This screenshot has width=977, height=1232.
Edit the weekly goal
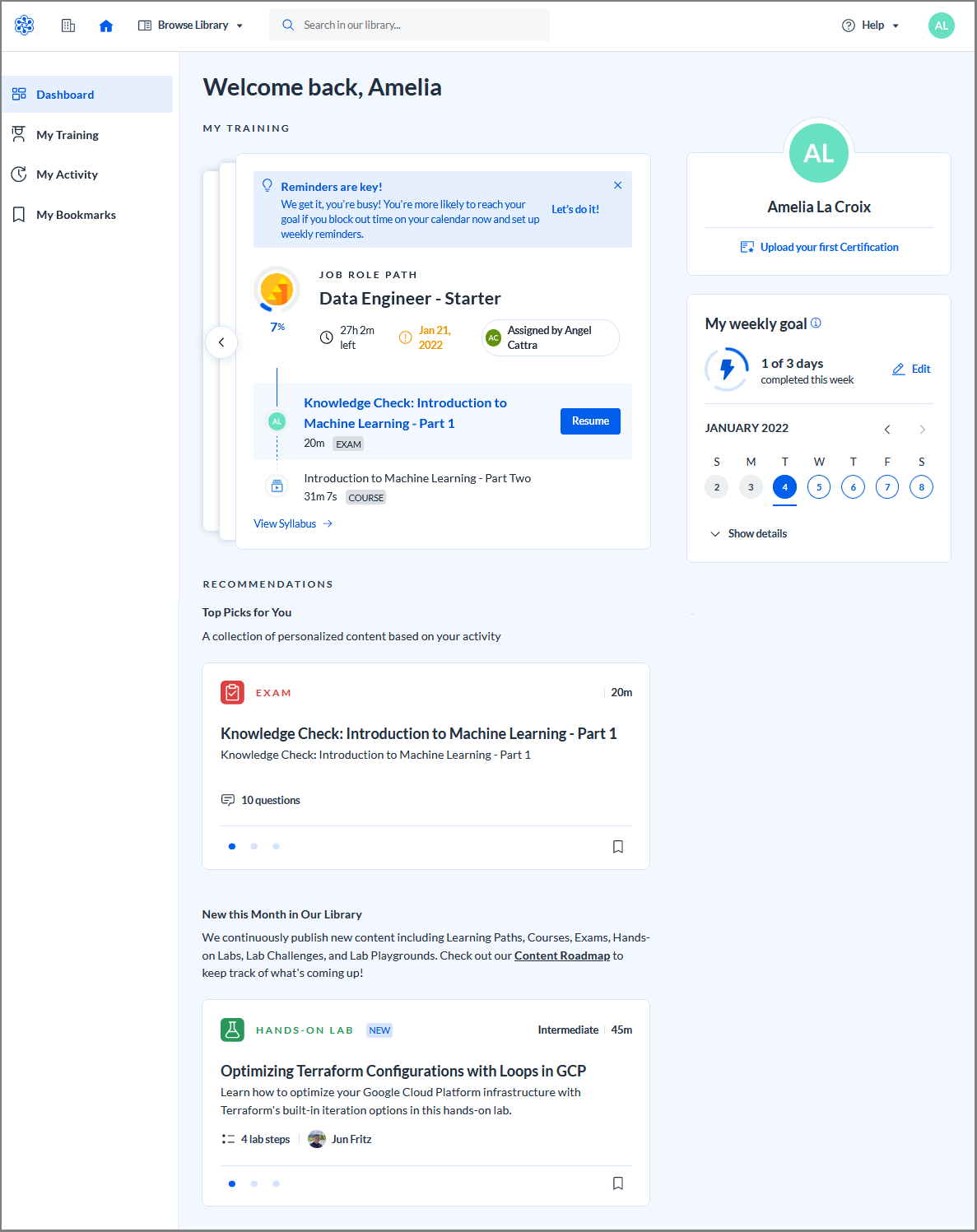tap(911, 369)
